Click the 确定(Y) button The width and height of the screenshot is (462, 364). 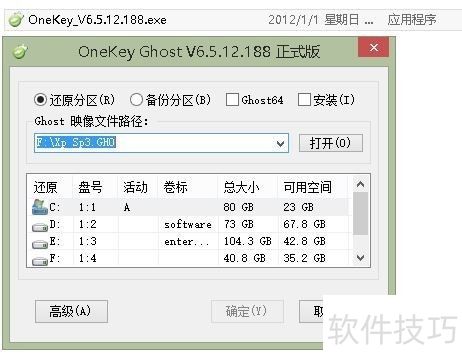click(x=247, y=311)
